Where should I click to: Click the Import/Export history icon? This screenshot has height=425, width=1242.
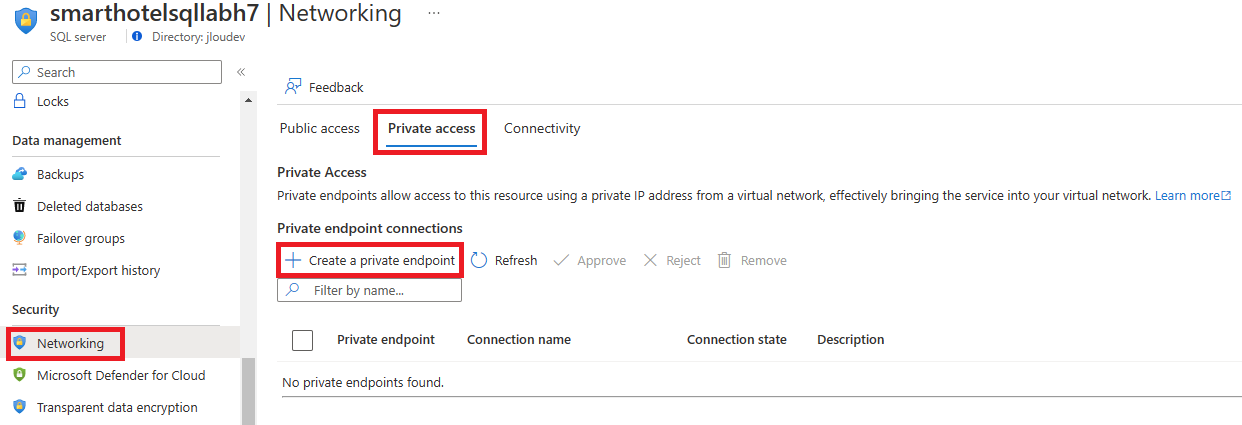pyautogui.click(x=19, y=270)
